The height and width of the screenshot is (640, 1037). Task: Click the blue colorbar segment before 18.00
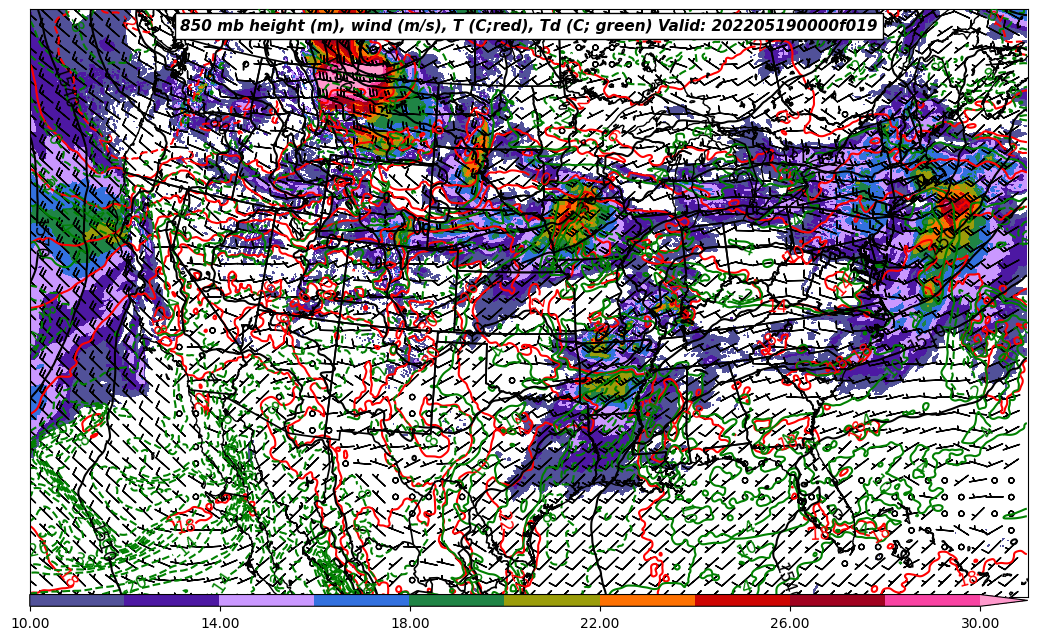[362, 600]
